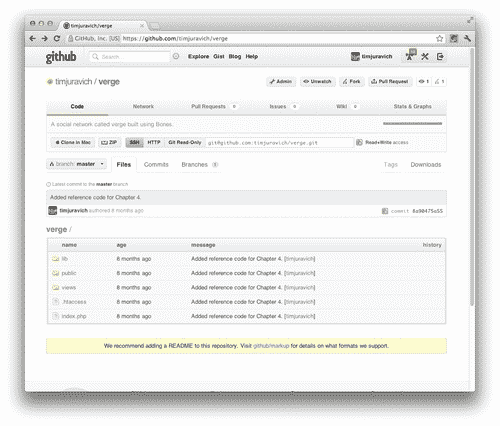The image size is (500, 426).
Task: Click the Unwatch button
Action: [318, 81]
